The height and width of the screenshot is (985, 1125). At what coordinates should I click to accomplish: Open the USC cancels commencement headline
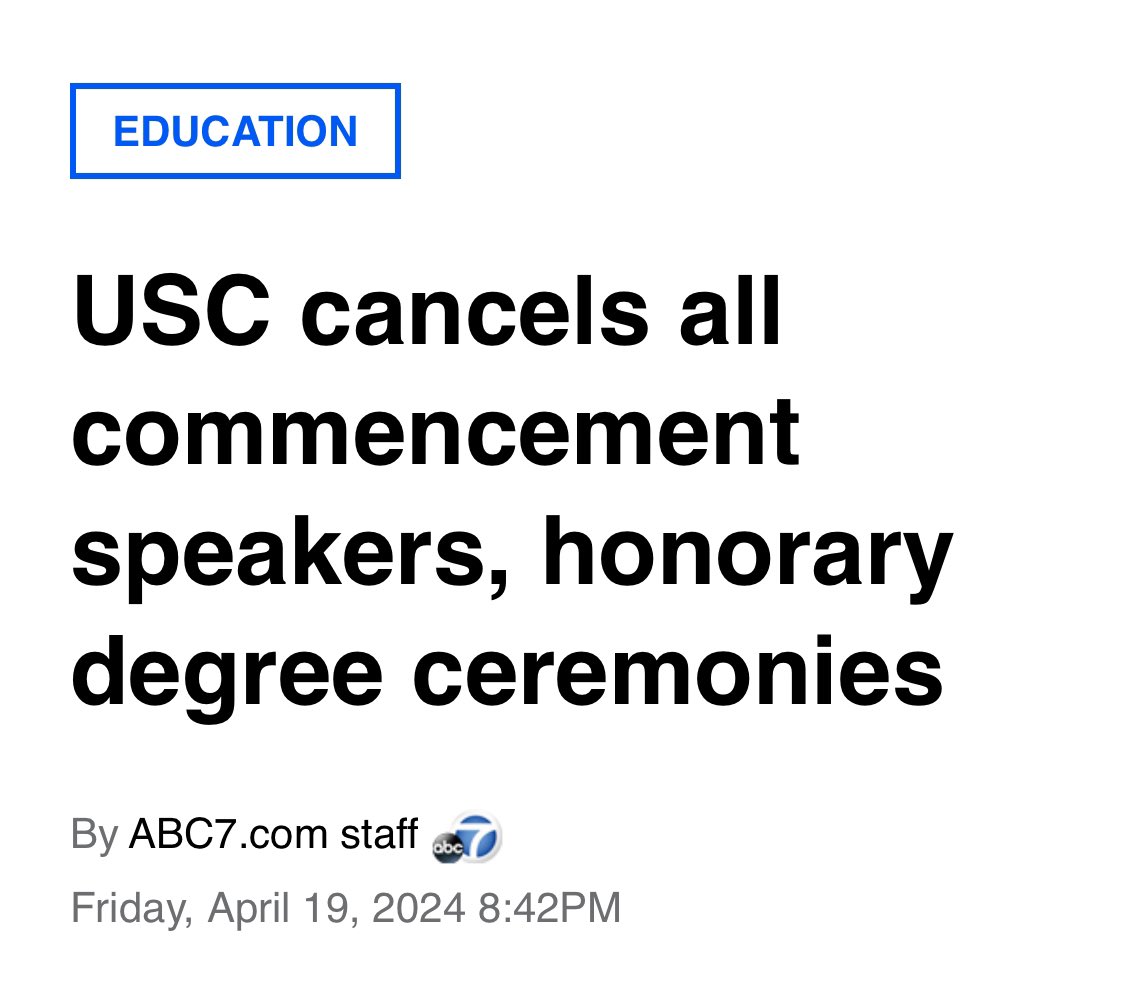[512, 492]
